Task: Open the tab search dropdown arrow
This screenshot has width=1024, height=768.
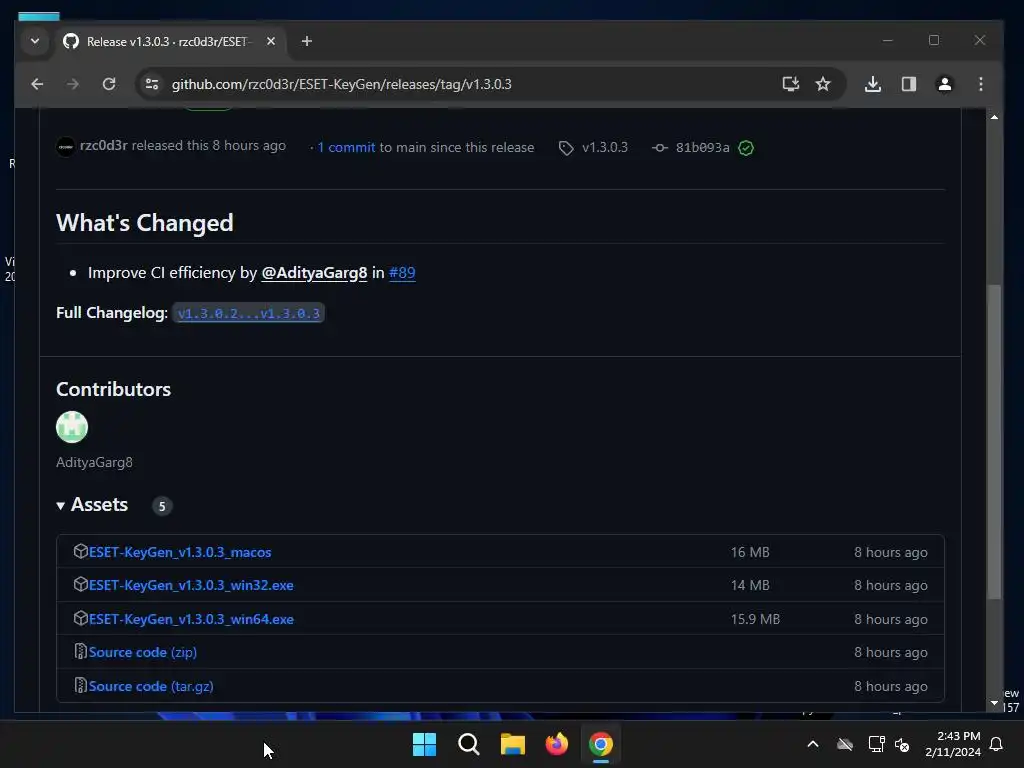Action: [35, 41]
